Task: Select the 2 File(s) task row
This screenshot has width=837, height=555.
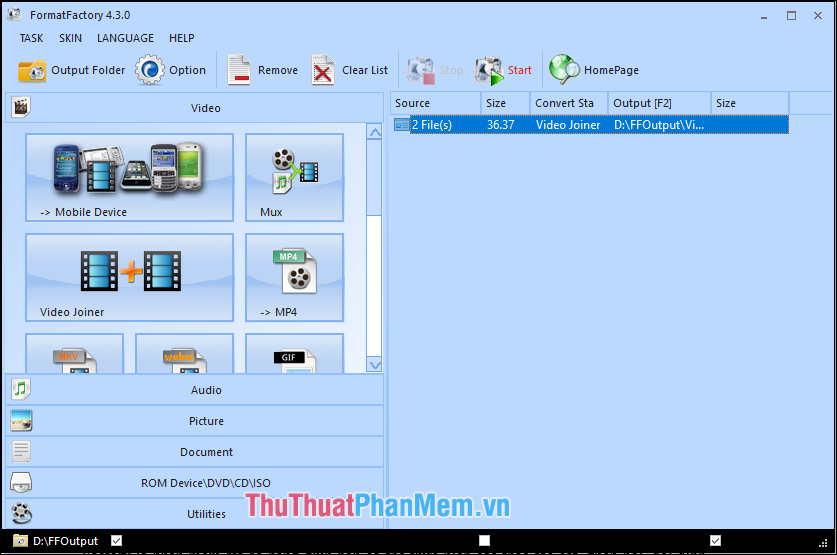Action: [x=590, y=125]
